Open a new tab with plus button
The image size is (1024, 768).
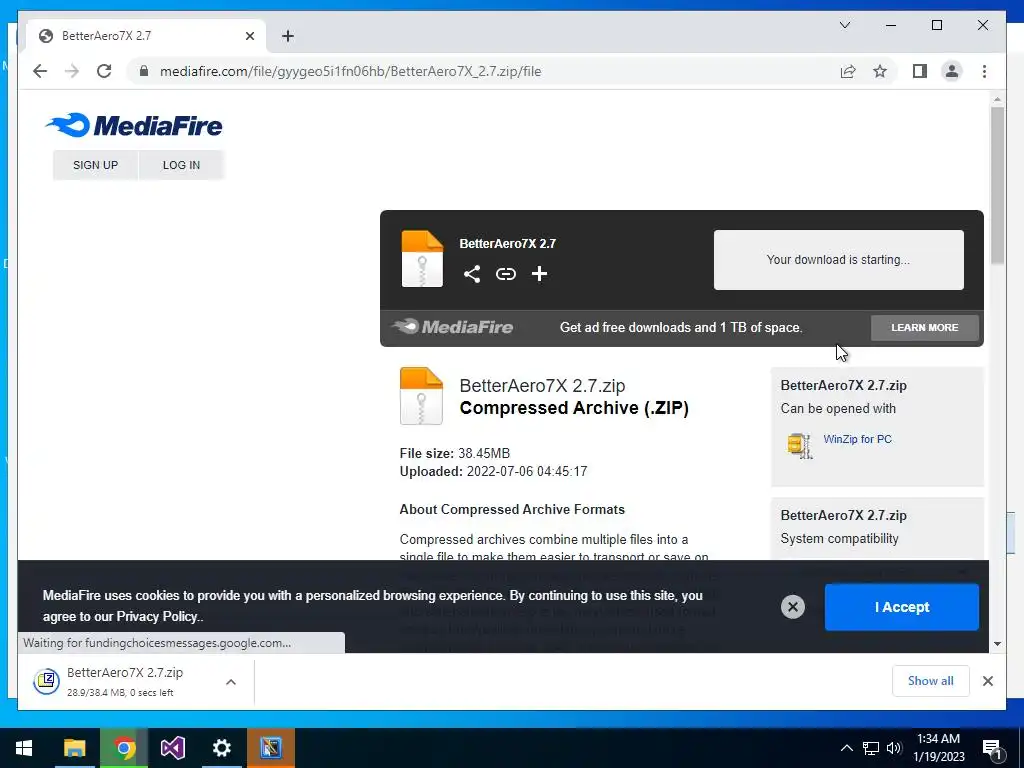point(288,36)
